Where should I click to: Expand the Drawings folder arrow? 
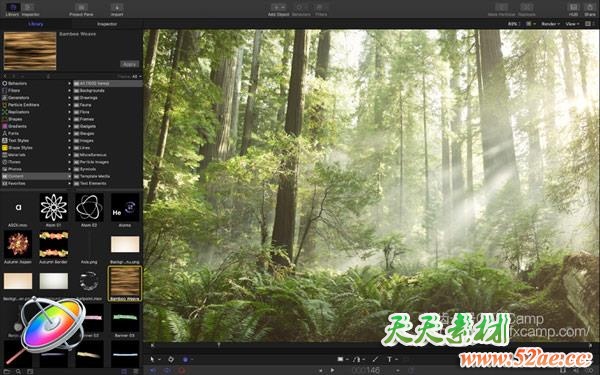point(70,98)
